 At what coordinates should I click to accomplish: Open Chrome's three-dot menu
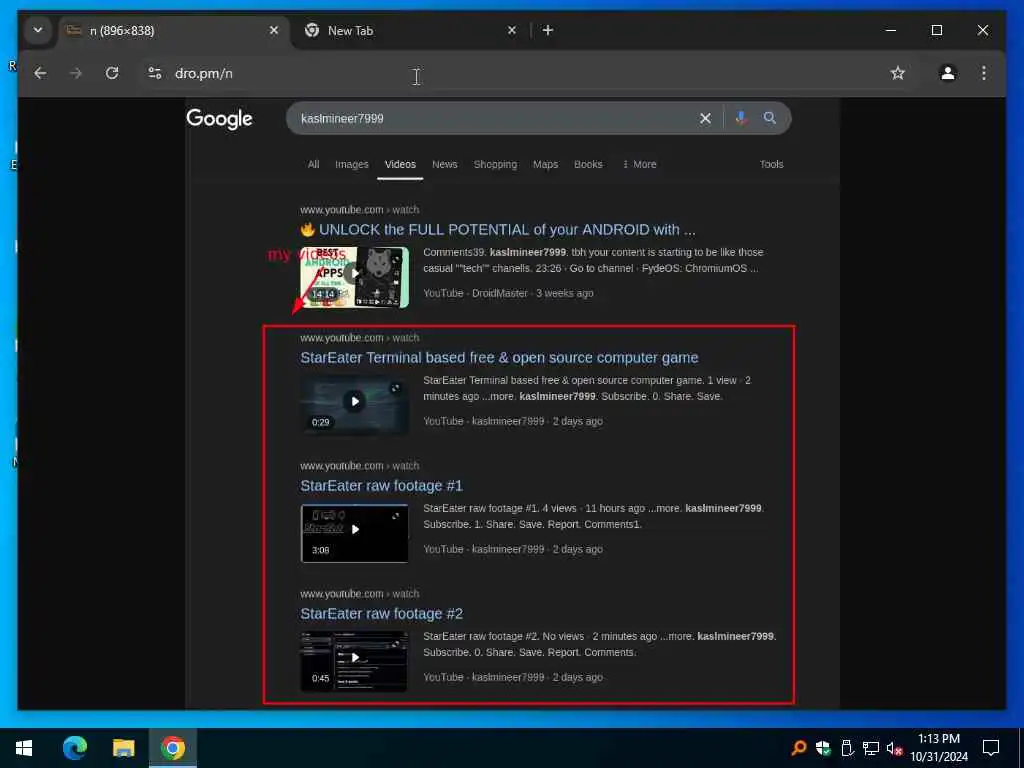point(984,73)
